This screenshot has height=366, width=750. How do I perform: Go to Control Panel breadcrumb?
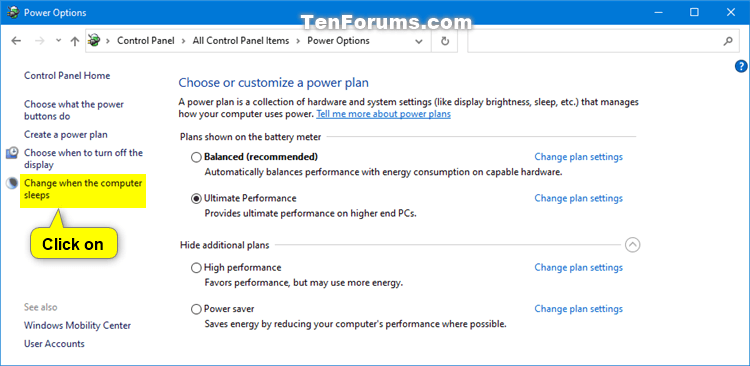click(x=146, y=41)
